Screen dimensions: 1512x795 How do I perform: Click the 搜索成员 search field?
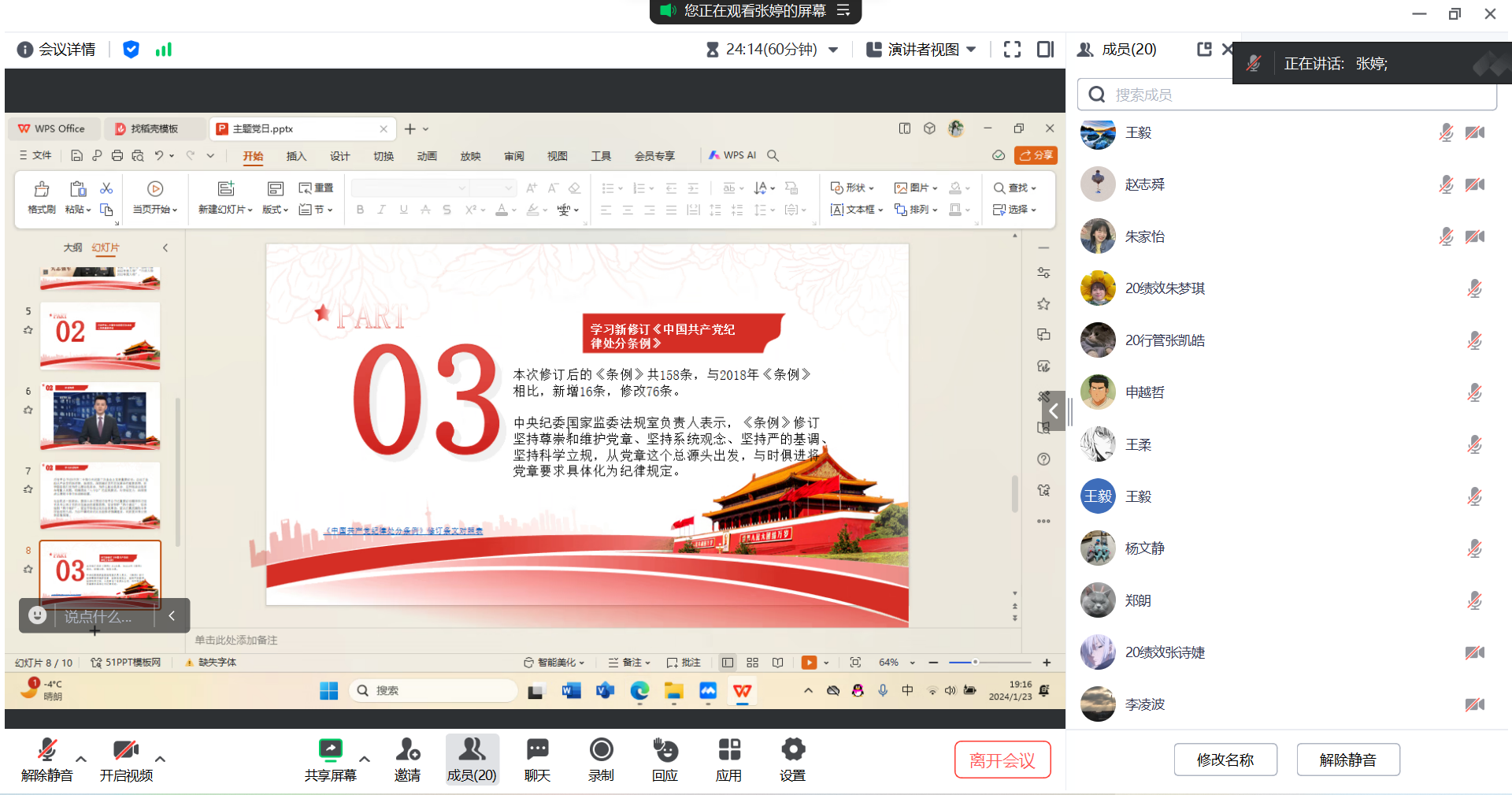pyautogui.click(x=1291, y=95)
